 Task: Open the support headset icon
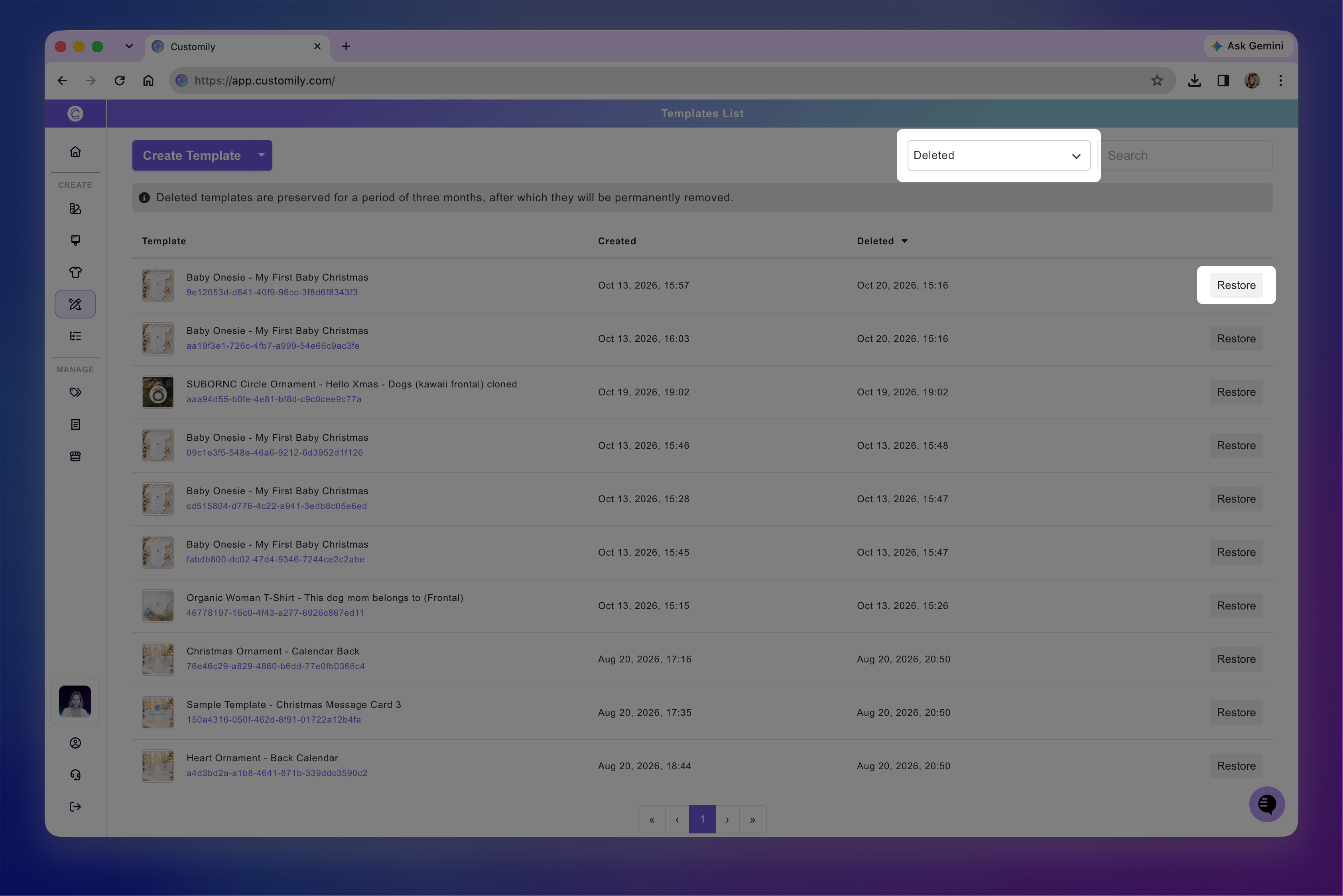pyautogui.click(x=75, y=775)
